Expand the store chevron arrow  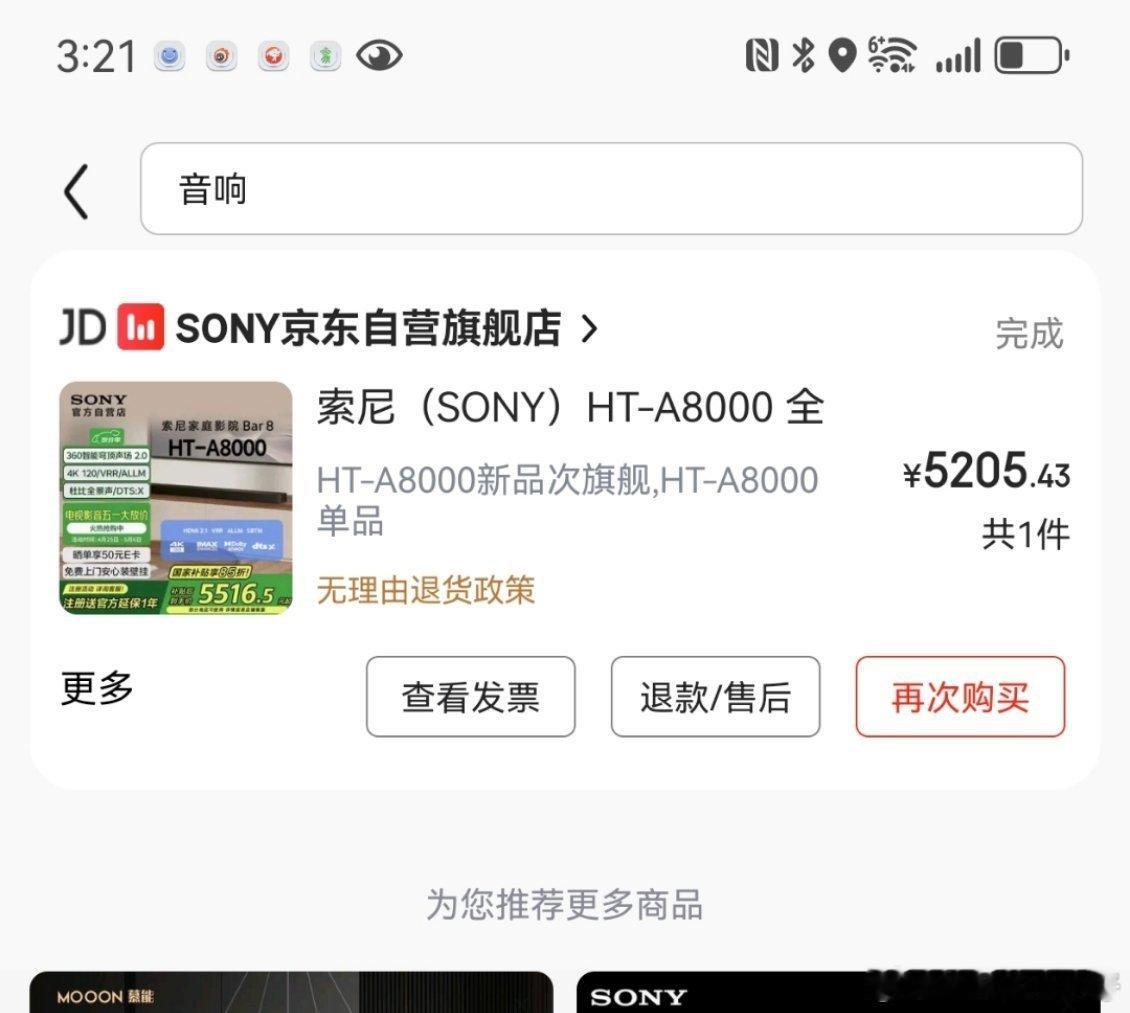pos(590,329)
